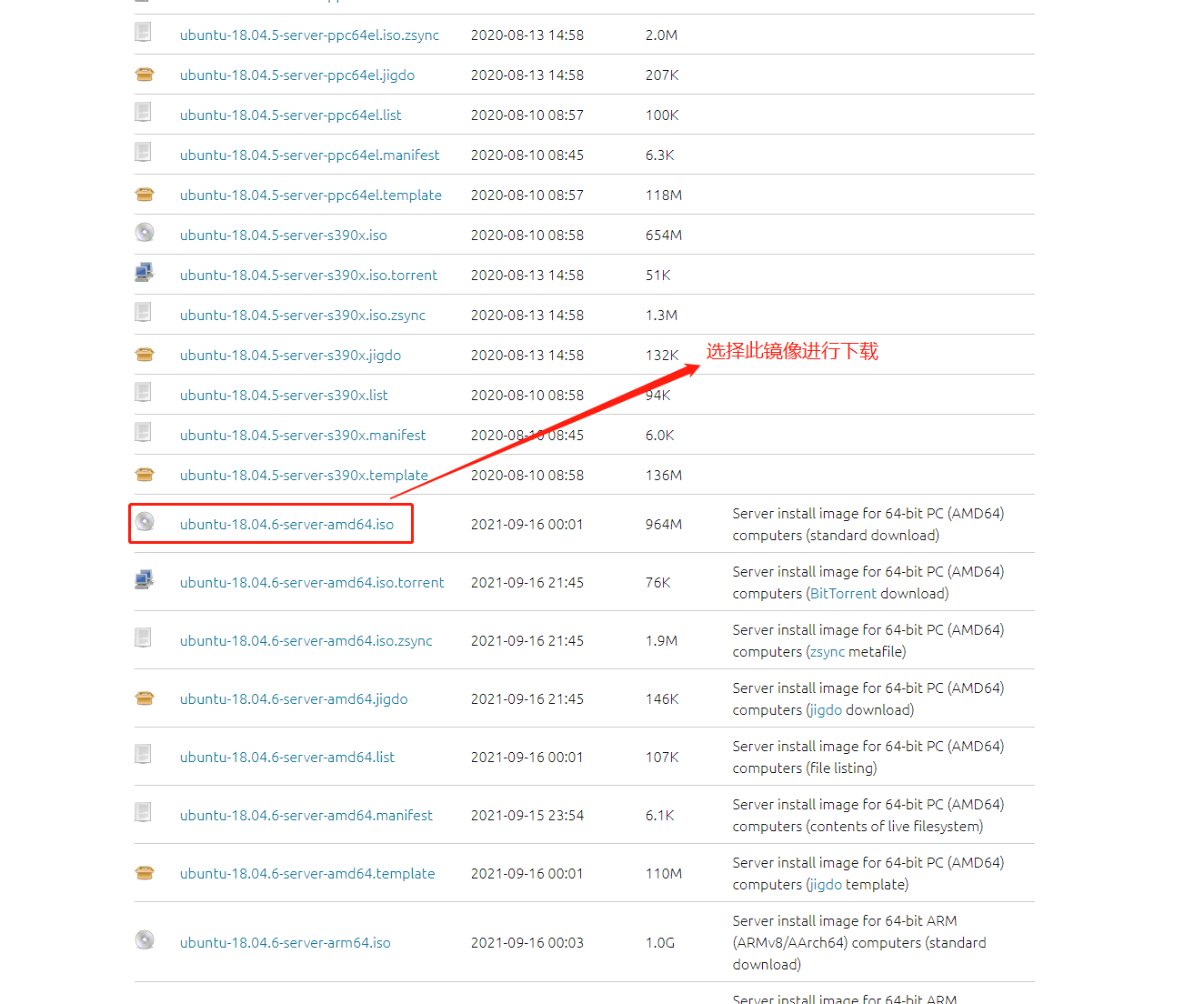Open ubuntu-18.04.5-server-ppc64el.iso.zsync link

309,35
